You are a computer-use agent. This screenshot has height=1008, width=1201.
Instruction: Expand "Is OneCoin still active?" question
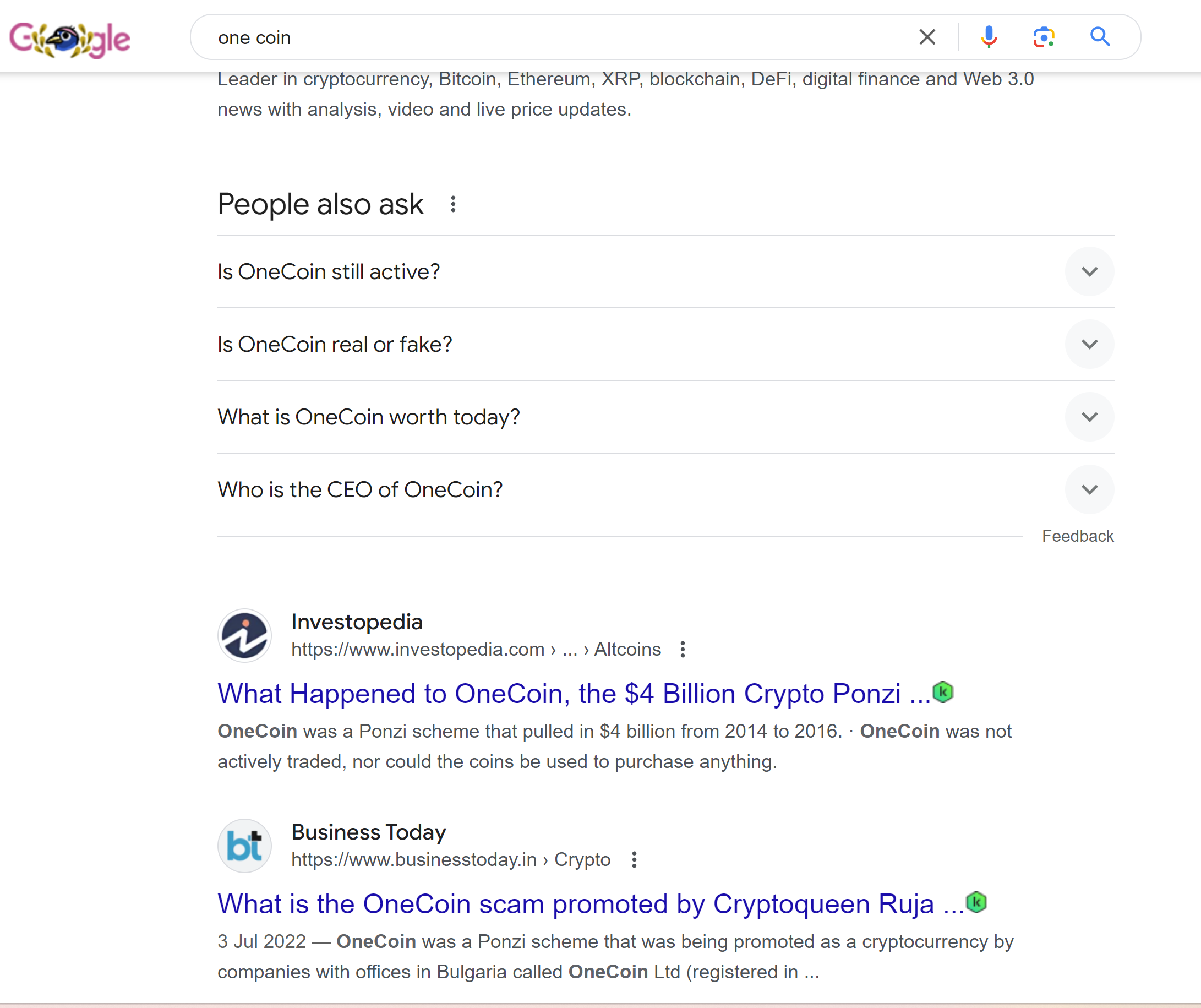[1089, 272]
